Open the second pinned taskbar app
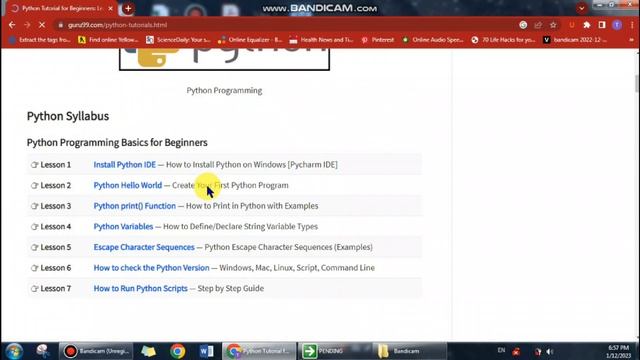The width and height of the screenshot is (640, 360). (42, 351)
